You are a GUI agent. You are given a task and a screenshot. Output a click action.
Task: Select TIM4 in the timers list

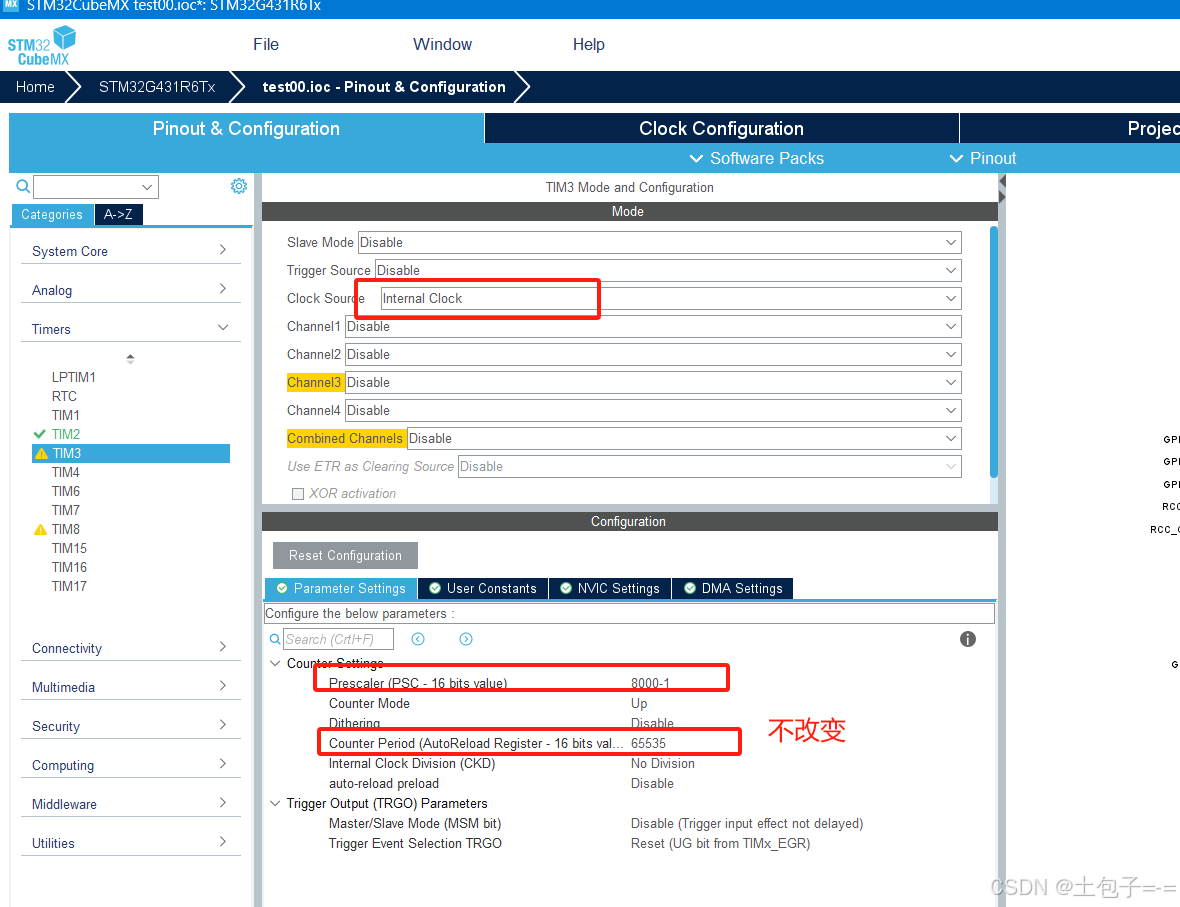click(65, 473)
